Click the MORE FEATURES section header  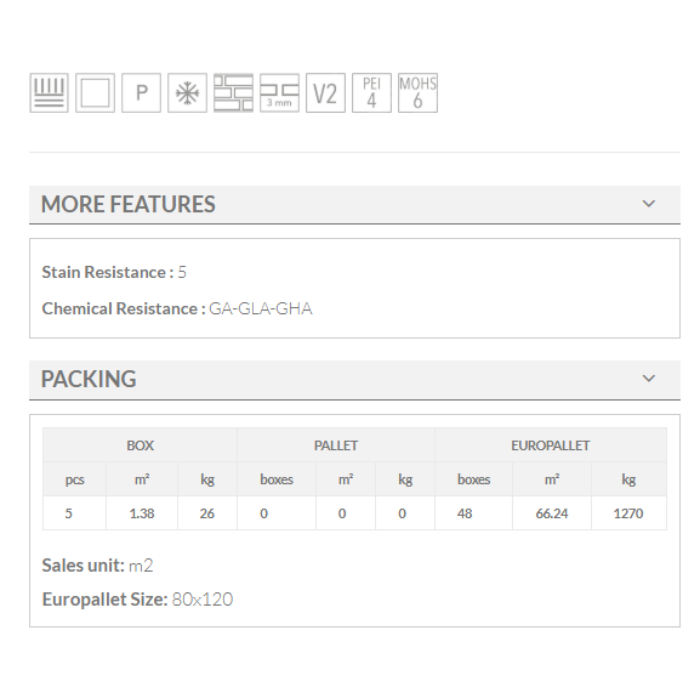[128, 205]
